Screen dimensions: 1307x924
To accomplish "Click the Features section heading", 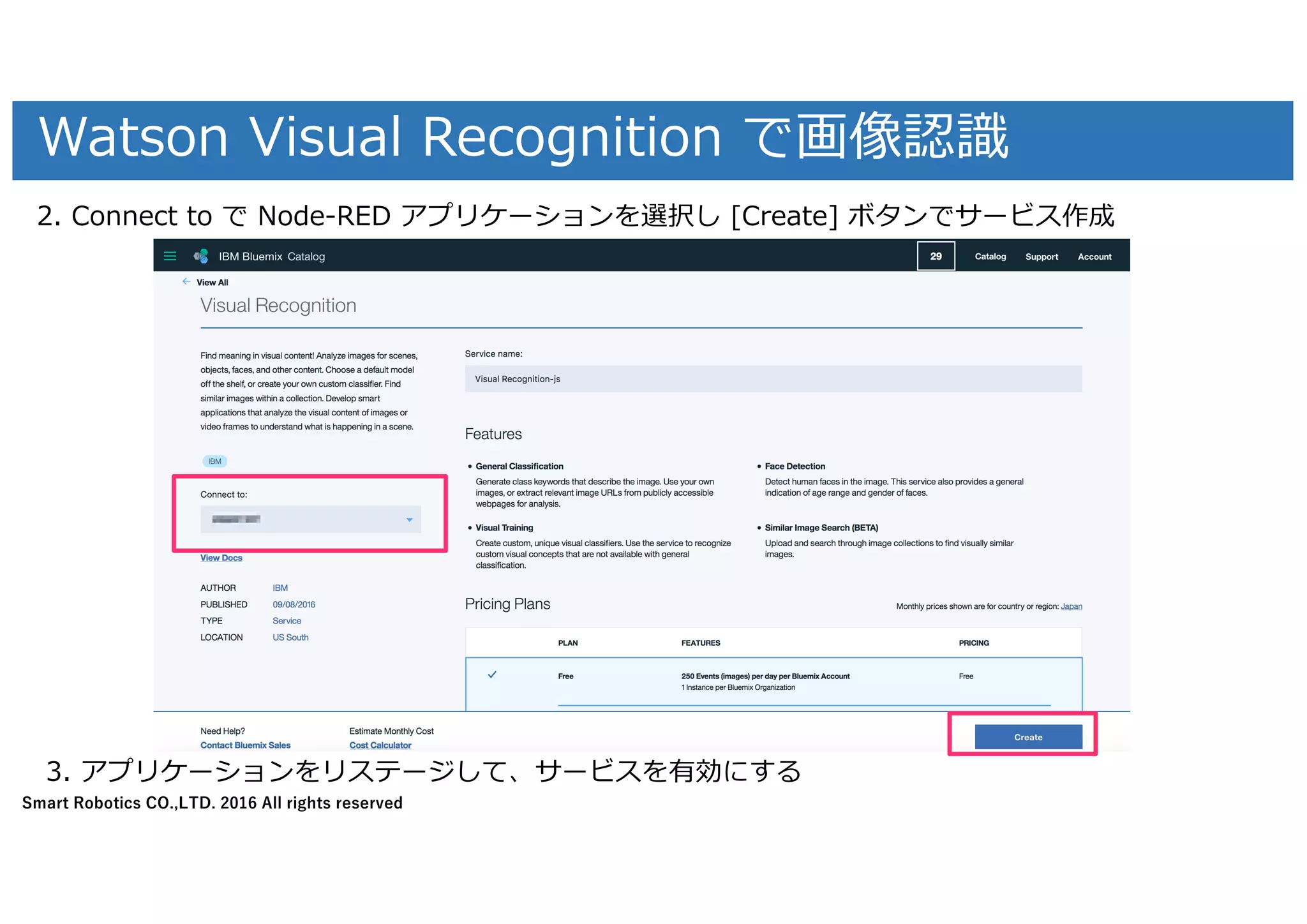I will tap(493, 435).
